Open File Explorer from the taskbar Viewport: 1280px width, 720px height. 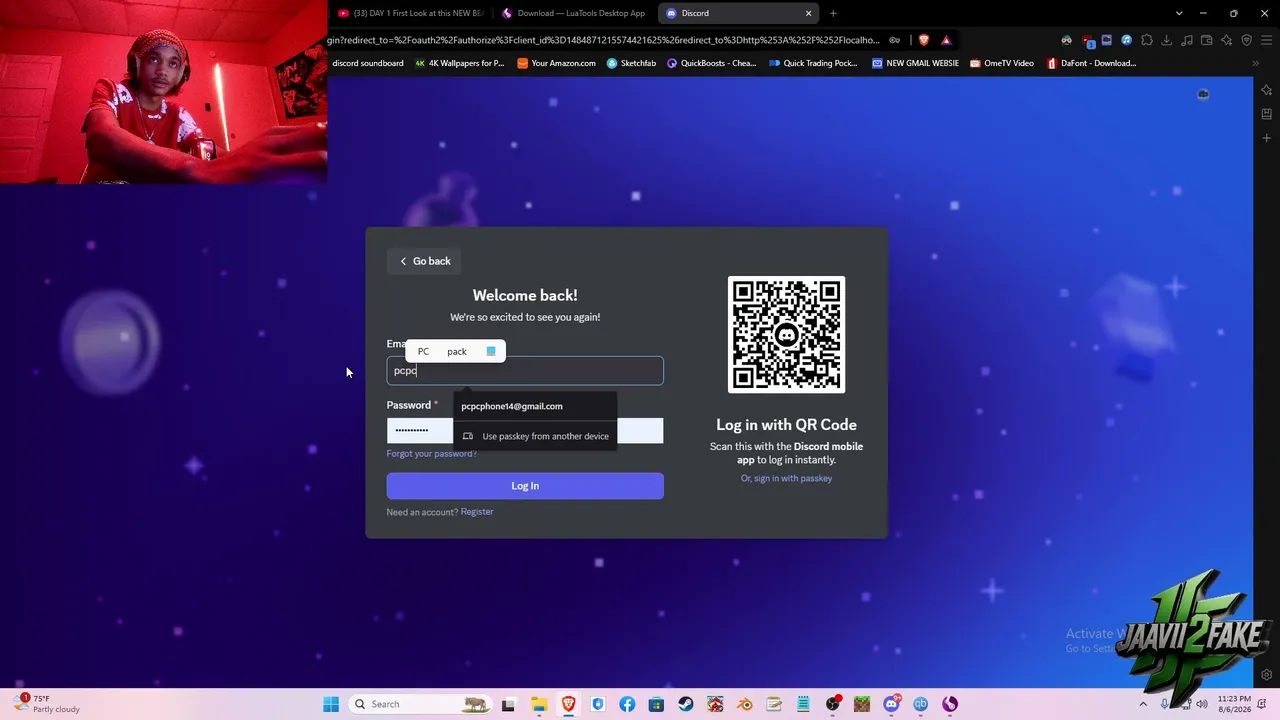tap(538, 704)
